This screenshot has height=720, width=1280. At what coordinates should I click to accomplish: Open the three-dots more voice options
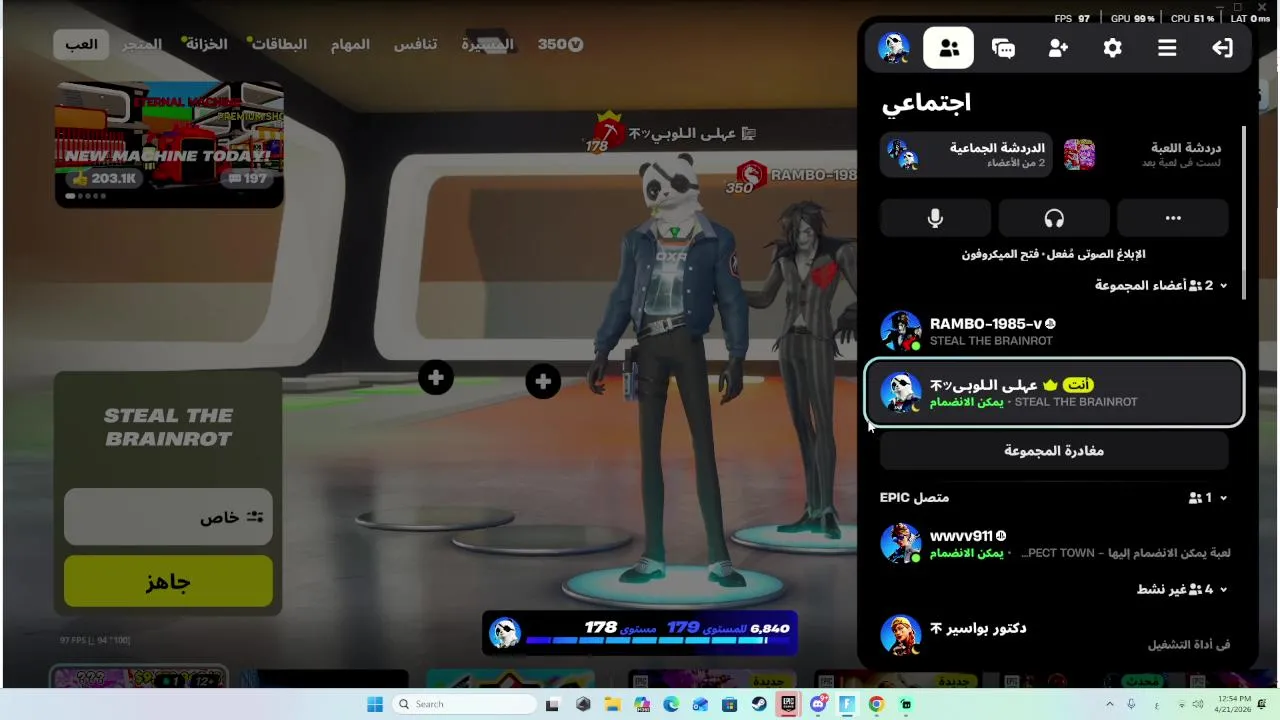[1173, 218]
